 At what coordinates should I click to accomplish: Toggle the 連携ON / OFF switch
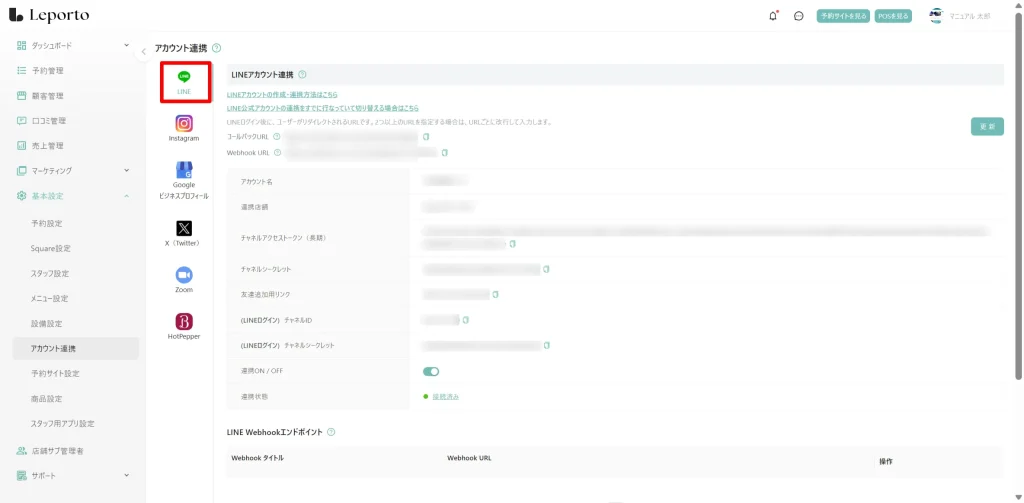[431, 371]
